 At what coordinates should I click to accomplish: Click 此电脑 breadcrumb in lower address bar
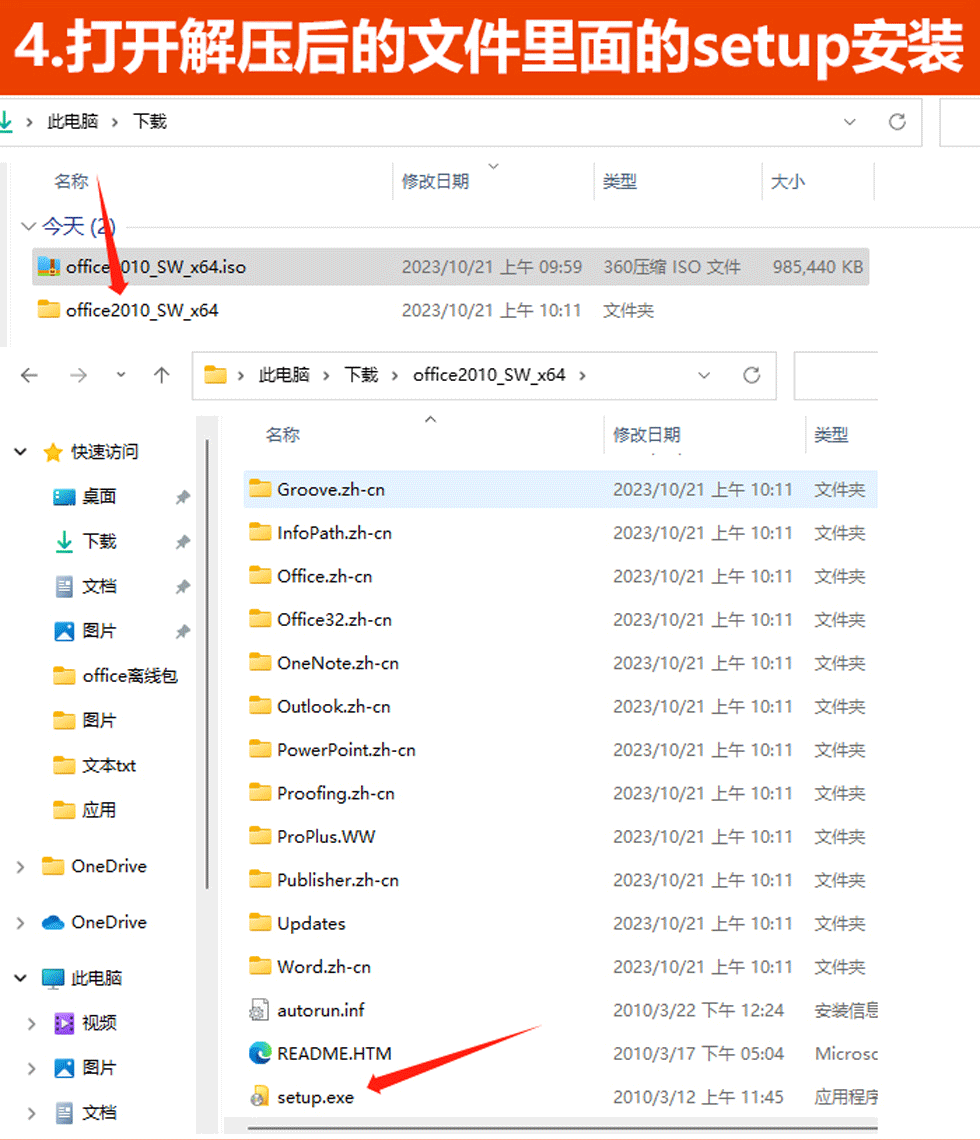(284, 375)
